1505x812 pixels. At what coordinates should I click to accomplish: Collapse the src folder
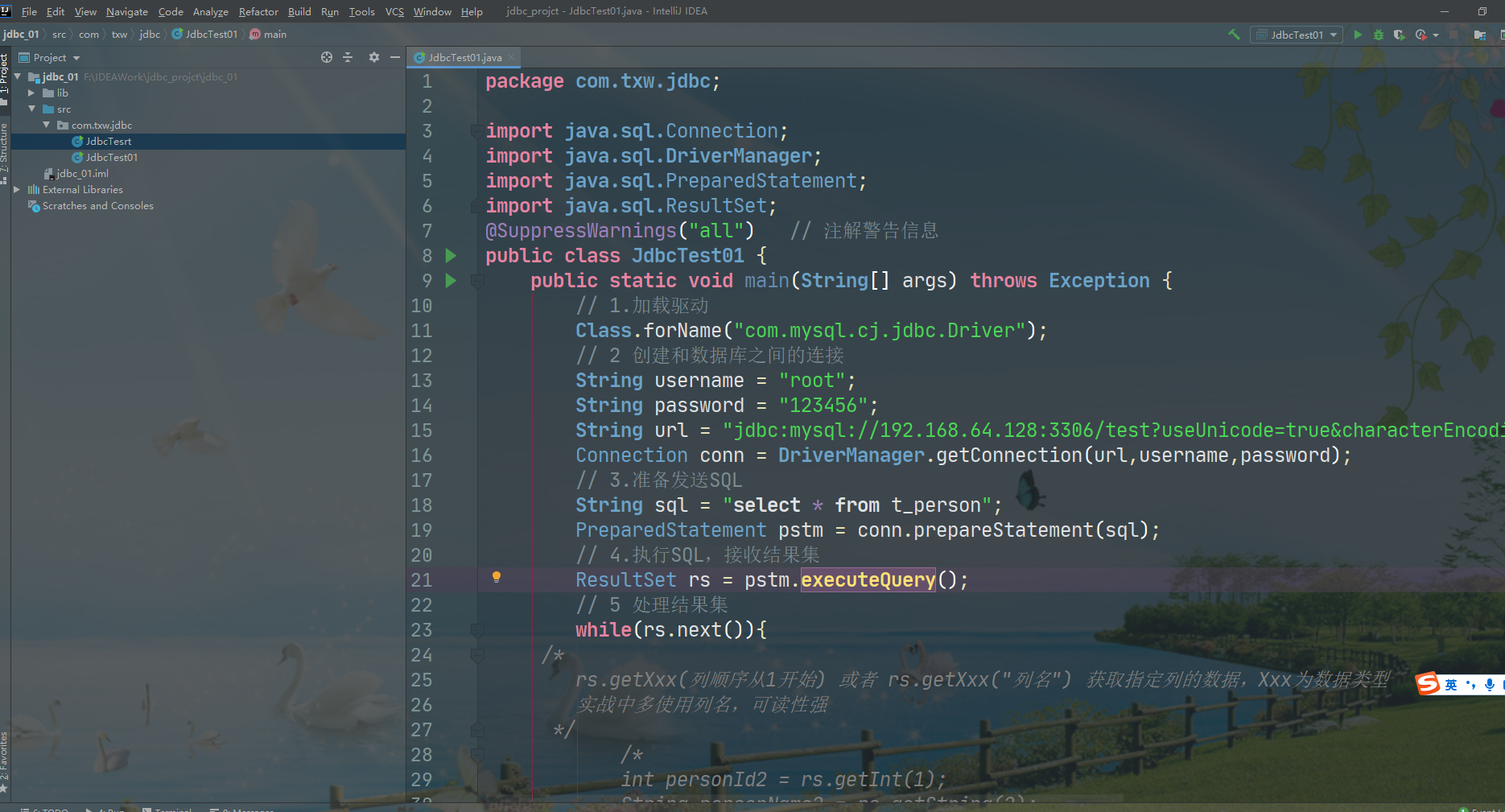pos(32,109)
